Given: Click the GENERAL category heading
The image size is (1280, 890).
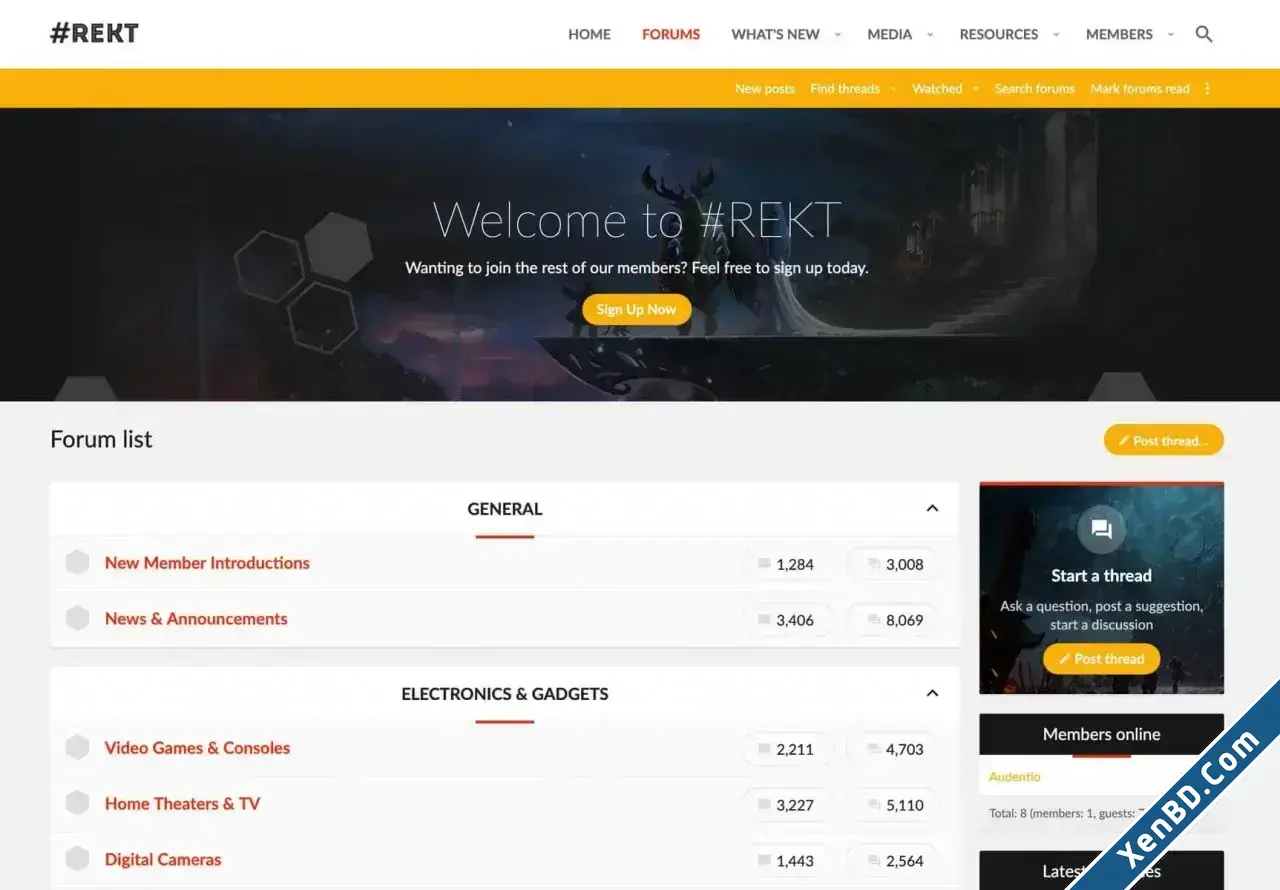Looking at the screenshot, I should coord(505,509).
